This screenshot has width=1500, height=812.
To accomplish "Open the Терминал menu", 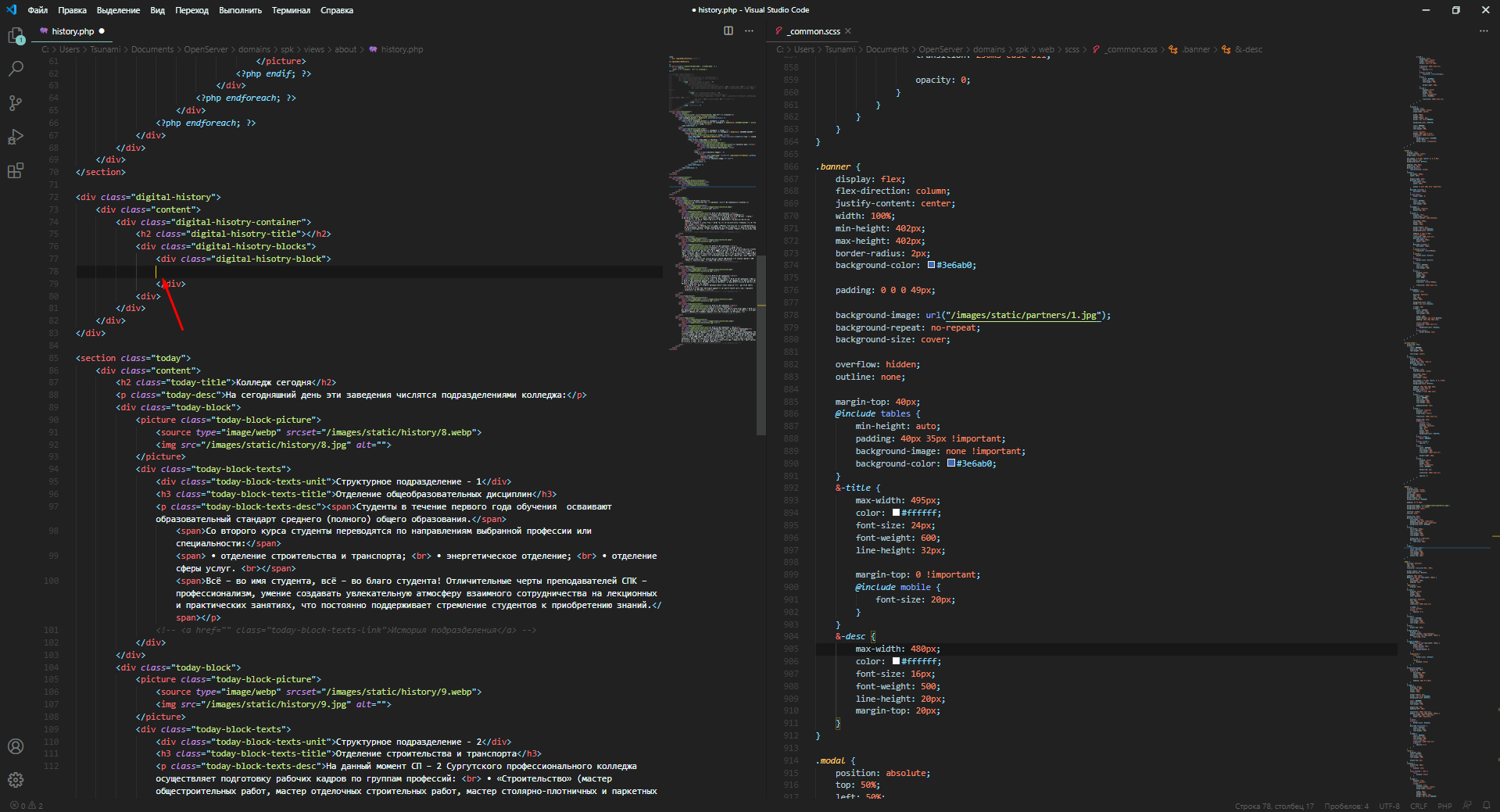I will click(x=291, y=10).
